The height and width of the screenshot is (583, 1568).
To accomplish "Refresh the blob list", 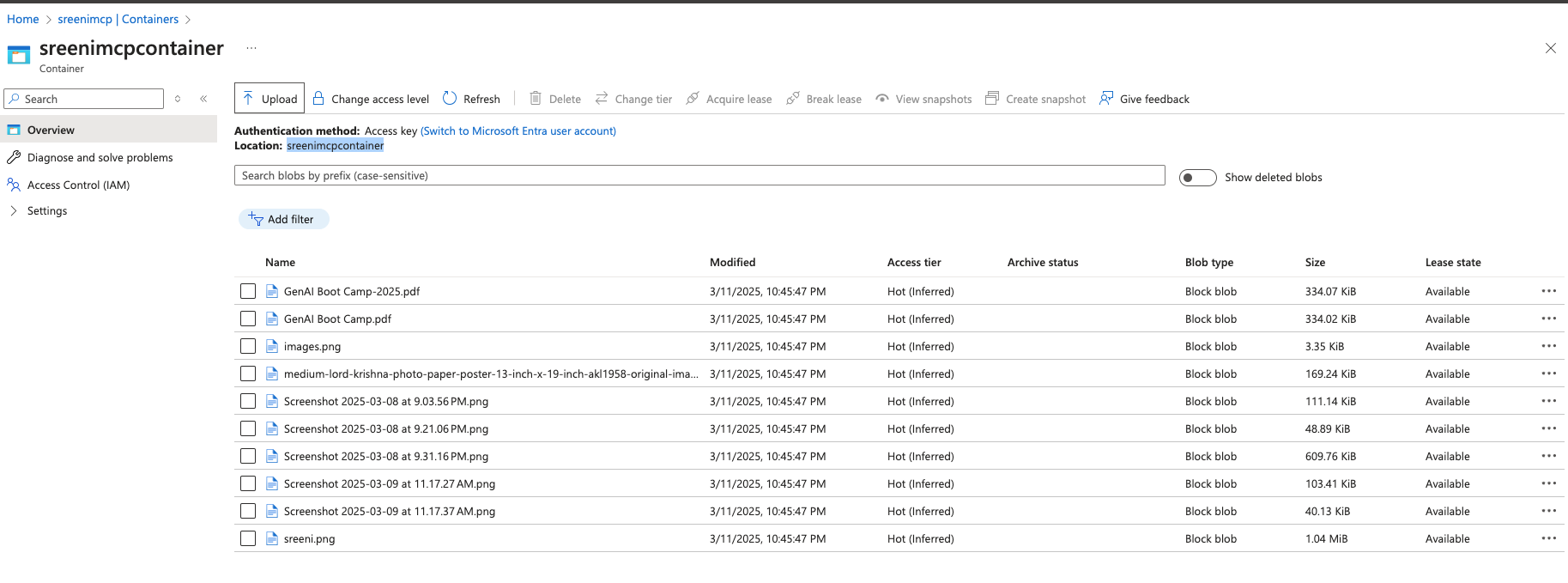I will pyautogui.click(x=471, y=99).
